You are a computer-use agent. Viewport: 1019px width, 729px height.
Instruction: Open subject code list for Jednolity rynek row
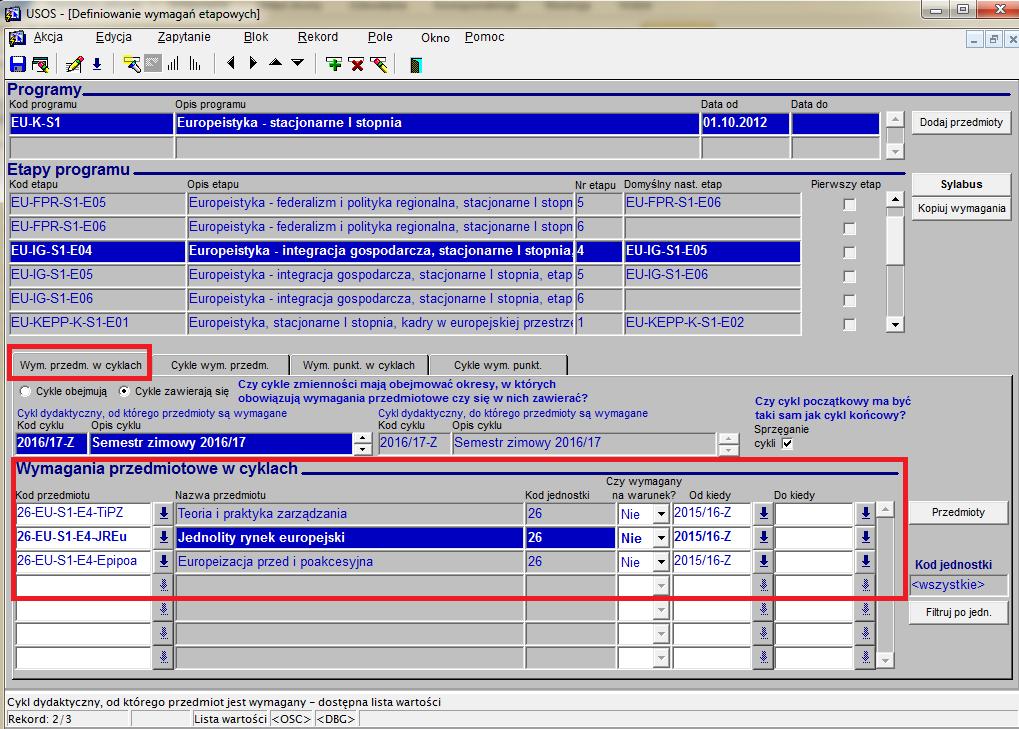[x=164, y=538]
